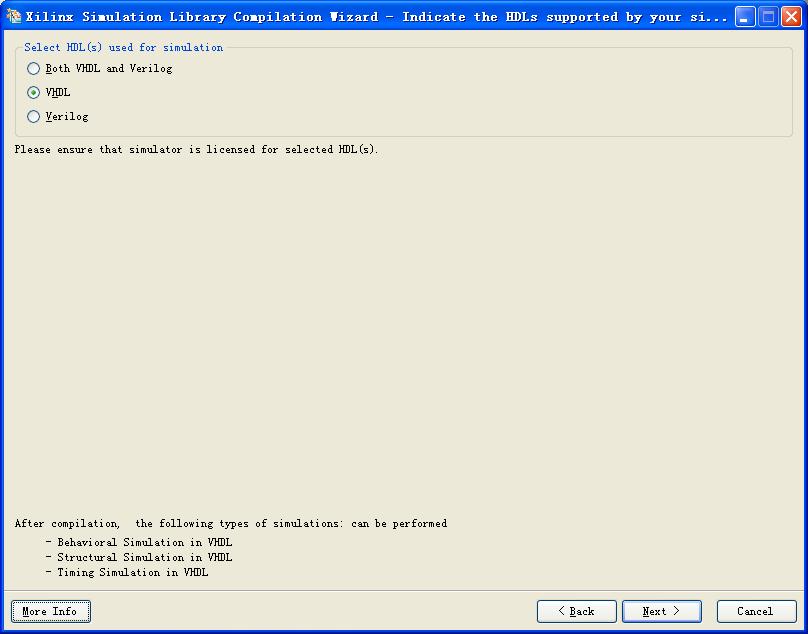Close the wizard window
This screenshot has height=634, width=808.
[791, 16]
